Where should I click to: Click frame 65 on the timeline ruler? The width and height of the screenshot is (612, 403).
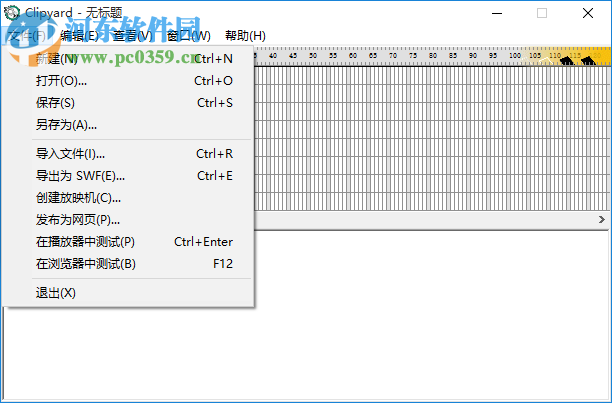[x=373, y=56]
